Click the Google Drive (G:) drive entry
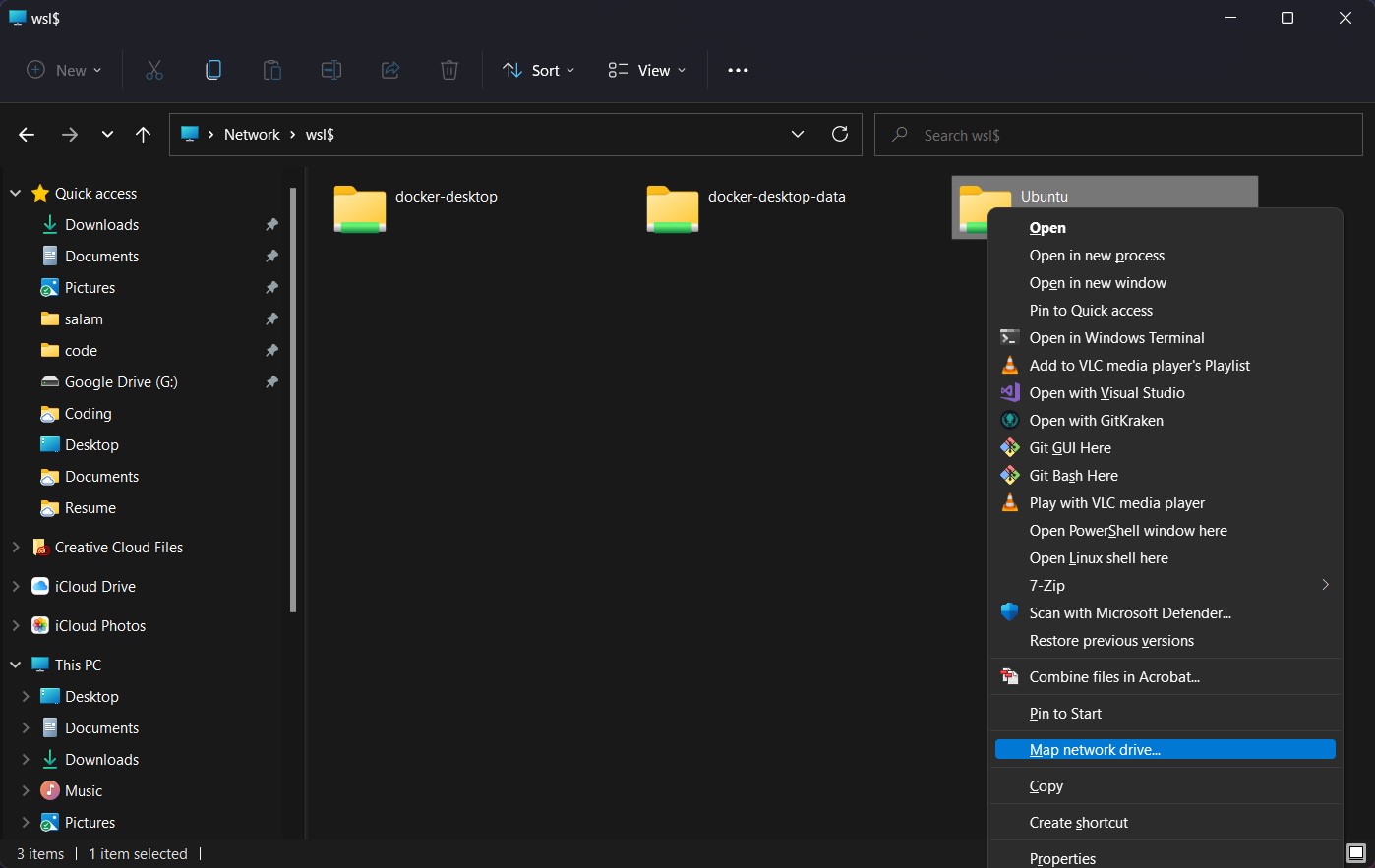This screenshot has width=1375, height=868. point(121,382)
